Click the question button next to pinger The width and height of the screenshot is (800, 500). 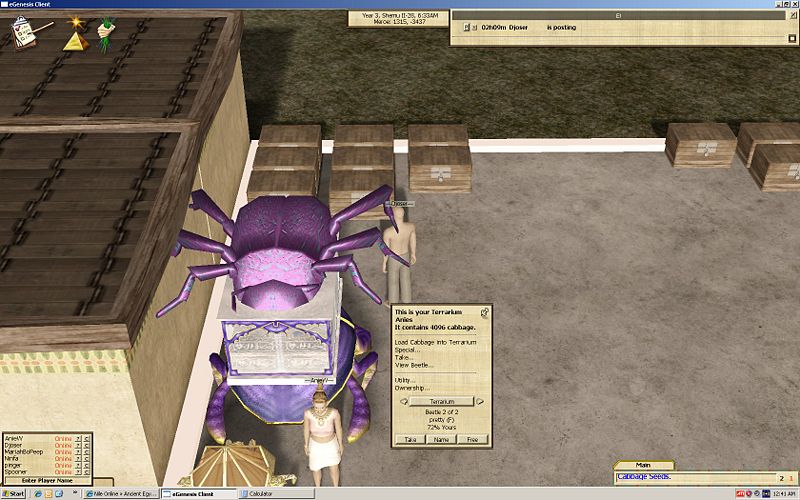(x=78, y=465)
